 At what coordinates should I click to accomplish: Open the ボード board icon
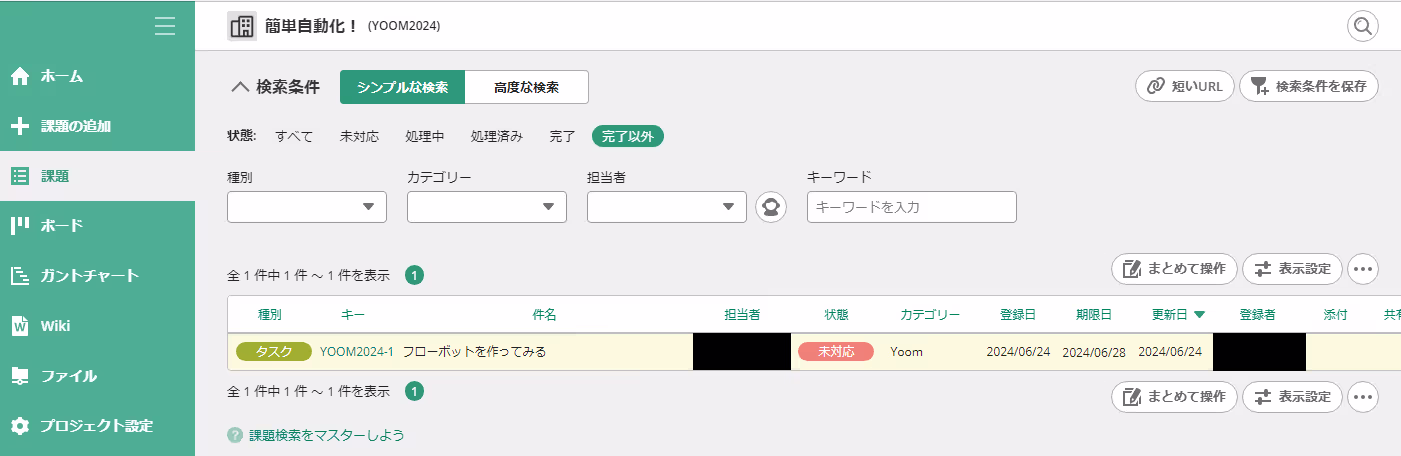[x=19, y=226]
